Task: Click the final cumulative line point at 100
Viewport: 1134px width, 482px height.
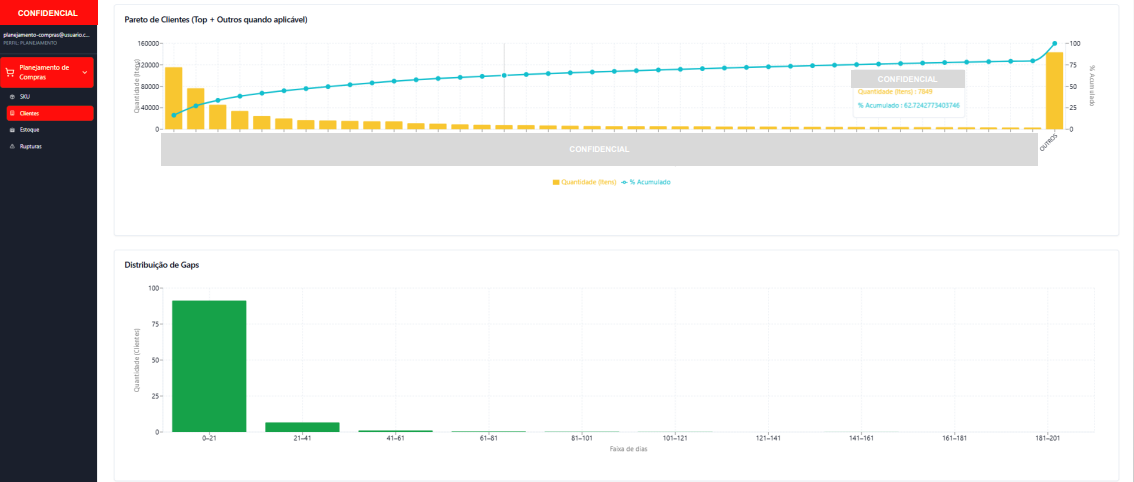Action: [1054, 44]
